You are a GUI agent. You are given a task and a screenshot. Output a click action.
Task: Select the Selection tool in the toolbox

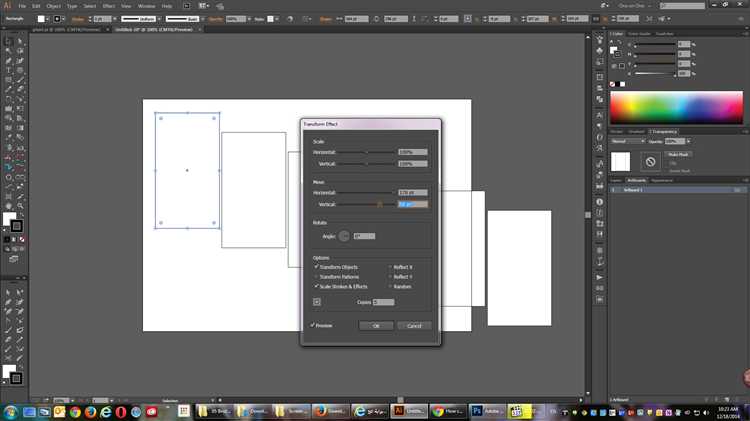[7, 41]
